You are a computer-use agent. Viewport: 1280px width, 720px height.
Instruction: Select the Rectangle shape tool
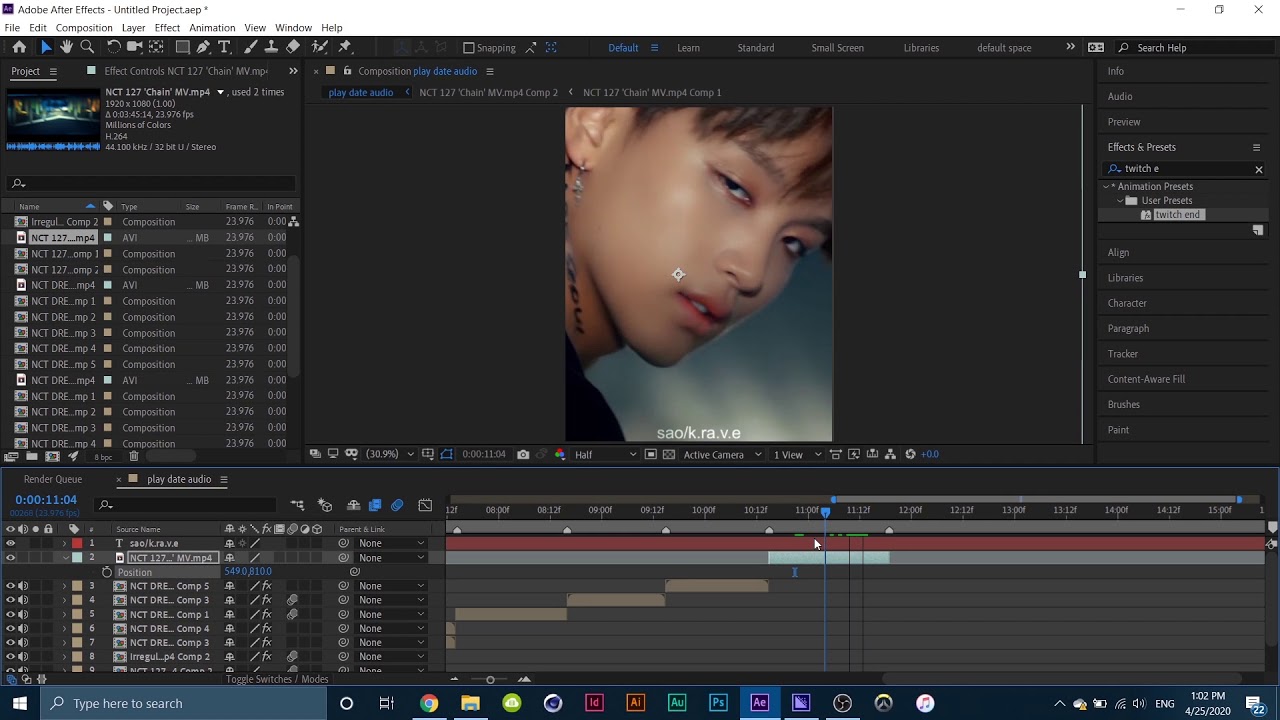pyautogui.click(x=183, y=47)
